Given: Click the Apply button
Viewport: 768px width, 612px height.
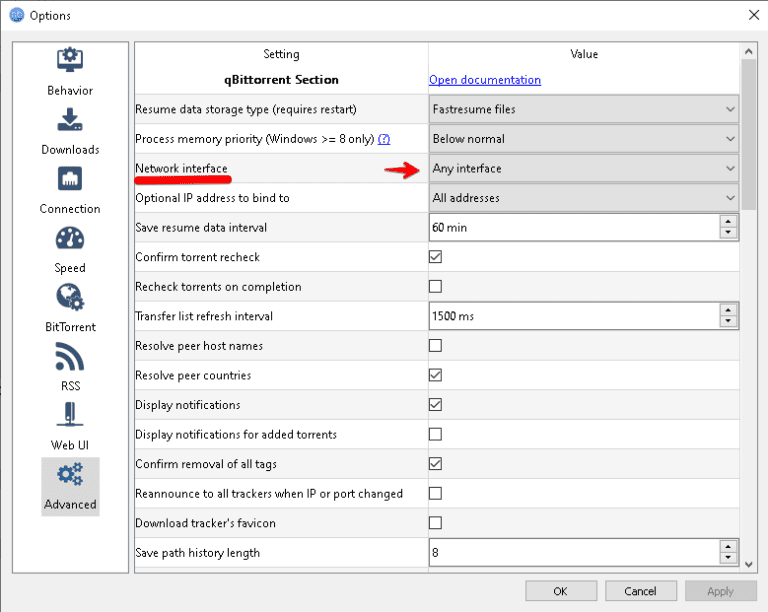Looking at the screenshot, I should (x=720, y=591).
